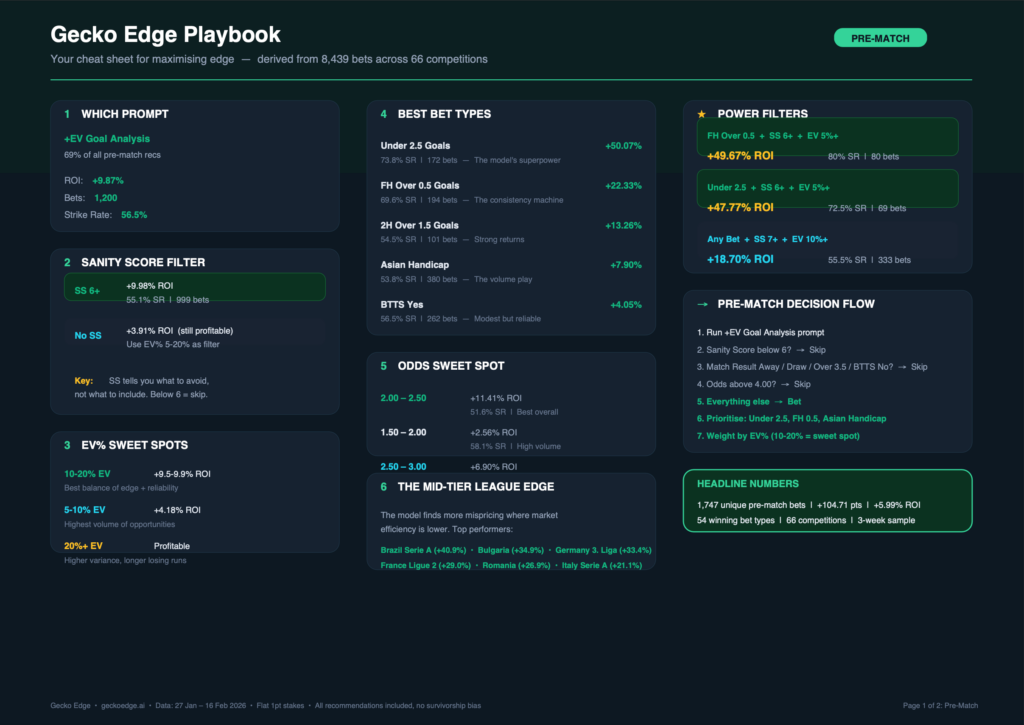The image size is (1024, 725).
Task: Click the Brazil Serie A league link
Action: pos(416,550)
